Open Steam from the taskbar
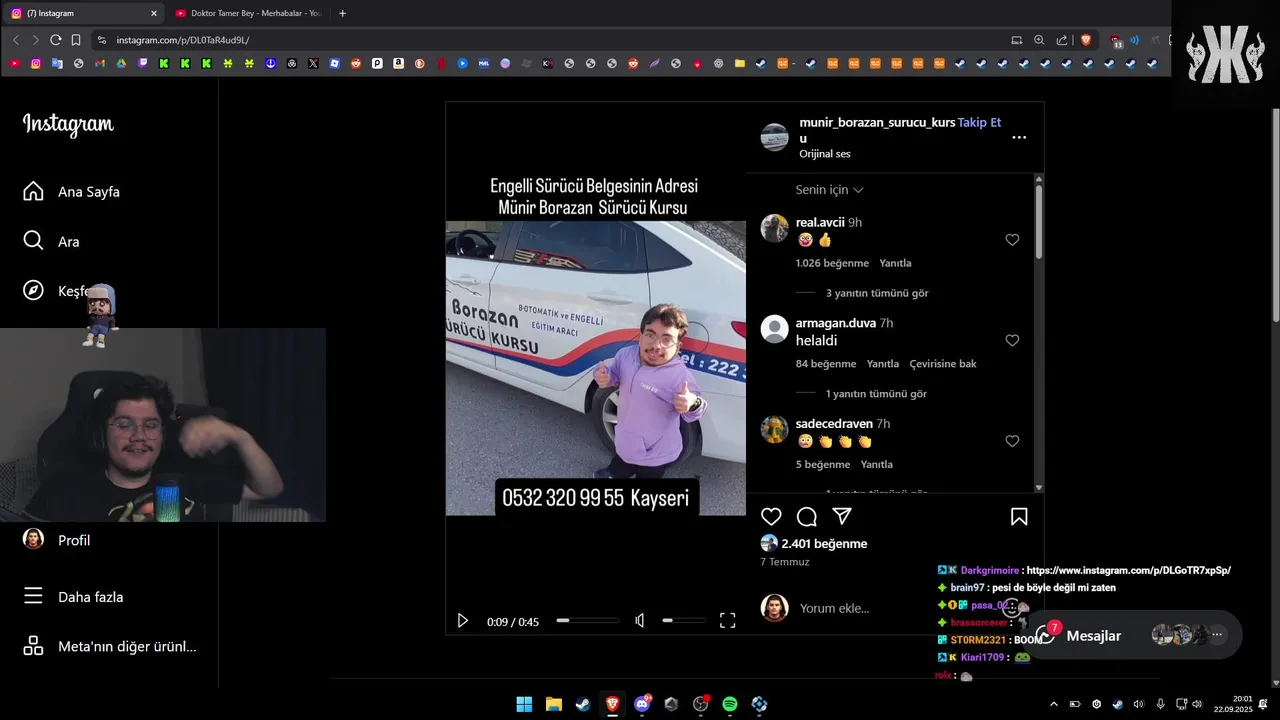1280x720 pixels. tap(582, 704)
